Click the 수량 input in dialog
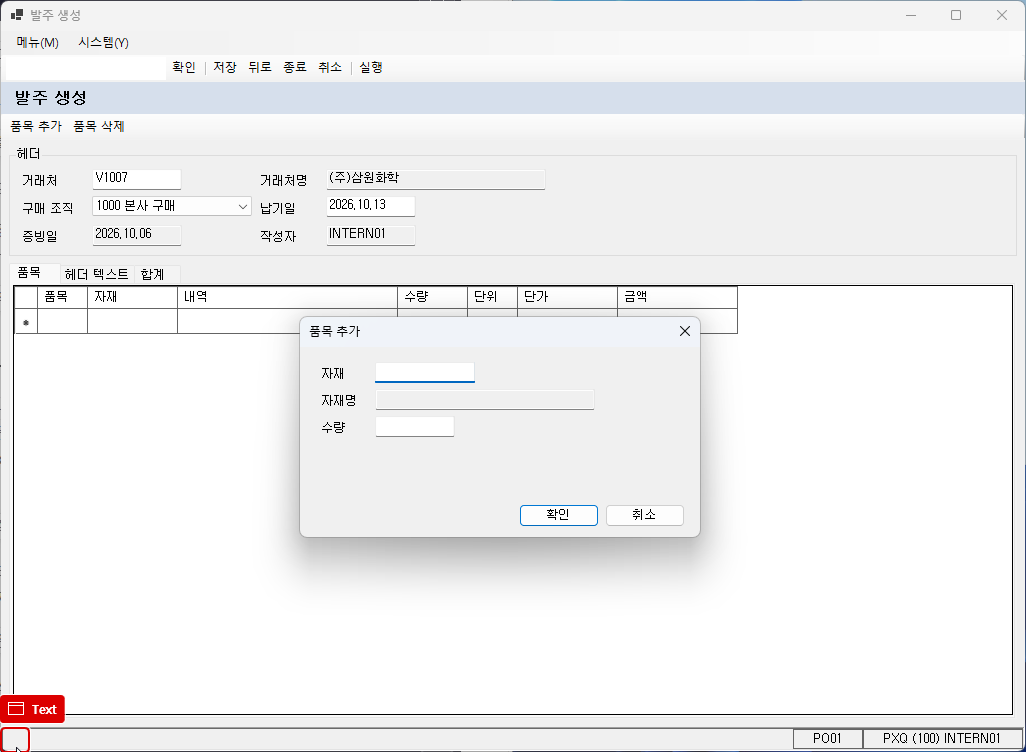Viewport: 1026px width, 752px height. 415,427
